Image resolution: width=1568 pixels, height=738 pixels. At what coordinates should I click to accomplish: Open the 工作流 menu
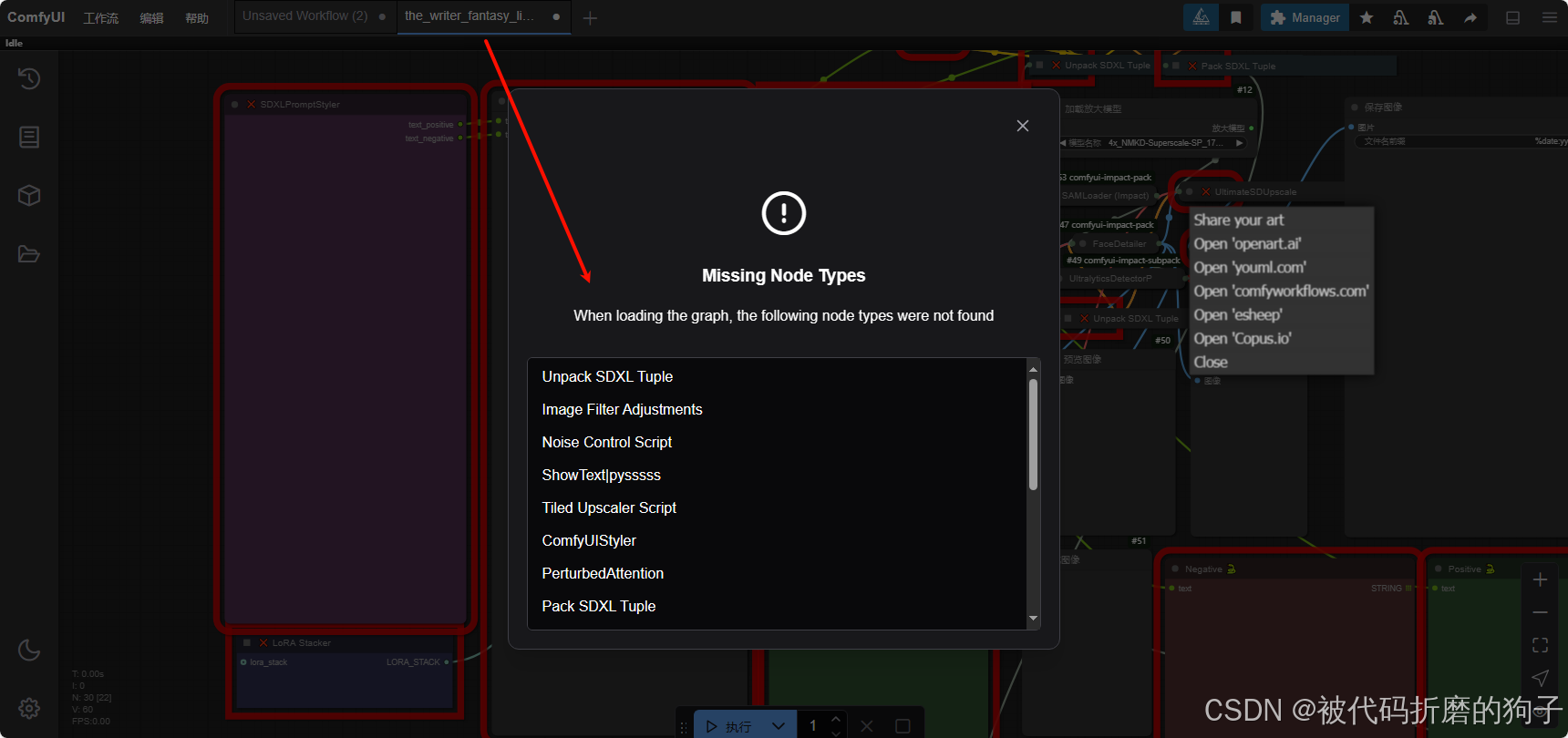(101, 18)
